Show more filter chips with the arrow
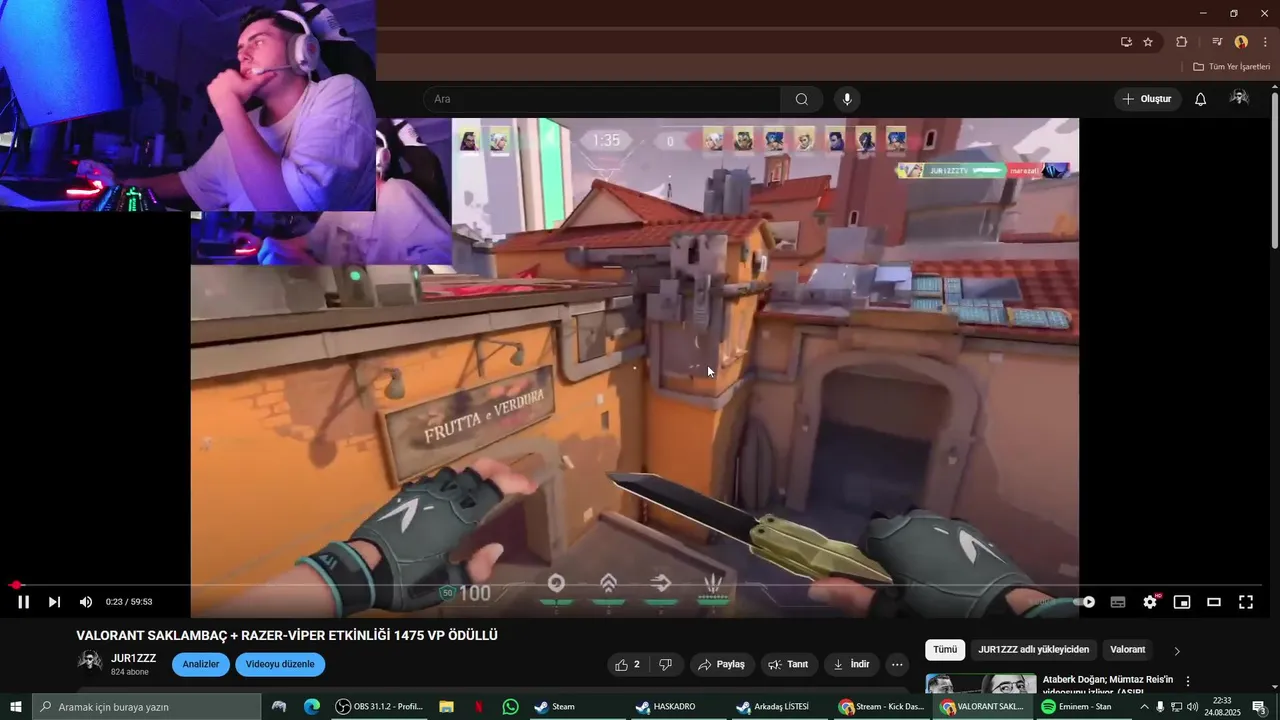Screen dimensions: 1280x720 pyautogui.click(x=1177, y=651)
